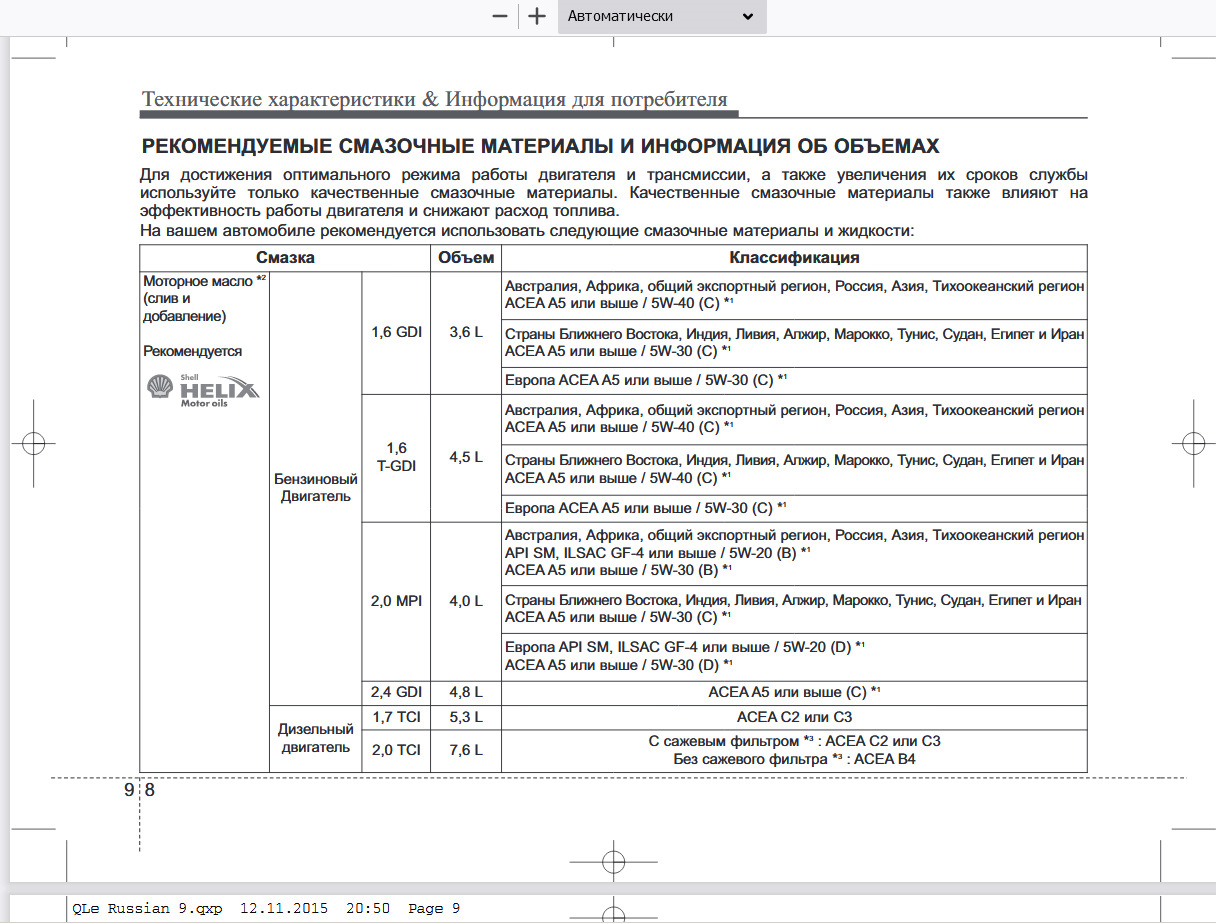This screenshot has width=1216, height=924.
Task: Click the zoom in plus button
Action: [537, 16]
